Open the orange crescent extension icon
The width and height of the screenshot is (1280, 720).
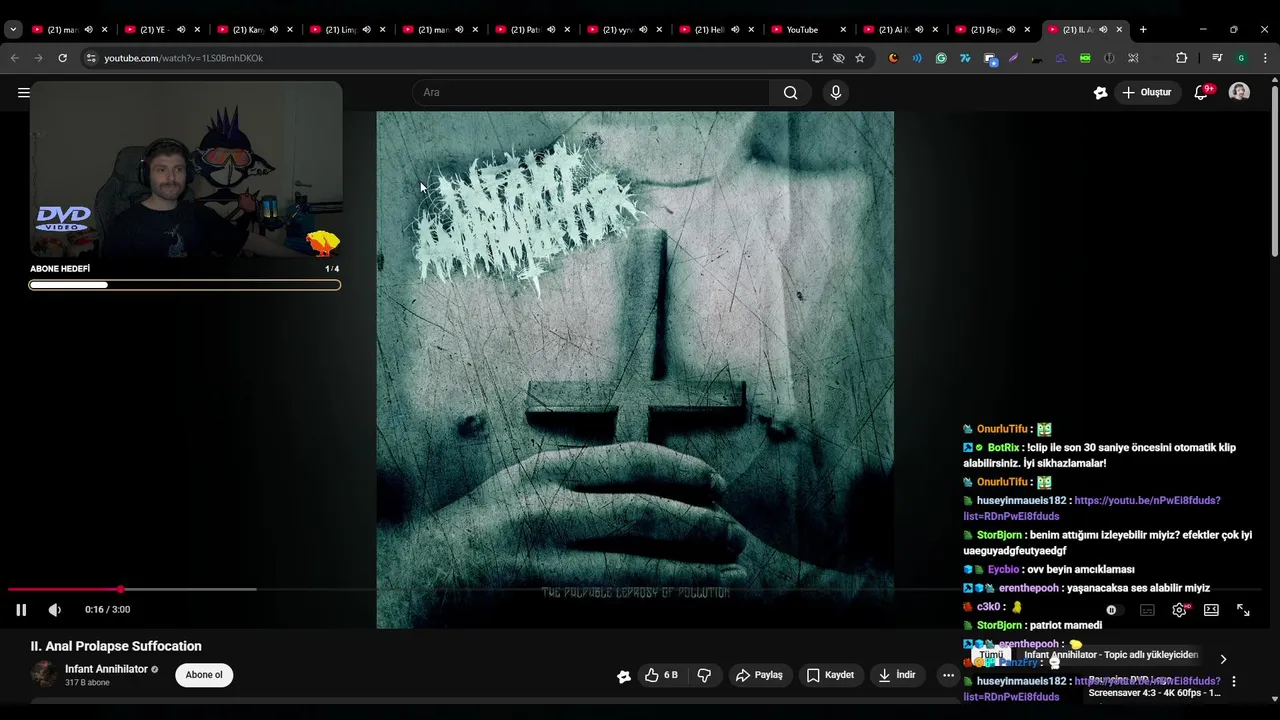tap(893, 58)
